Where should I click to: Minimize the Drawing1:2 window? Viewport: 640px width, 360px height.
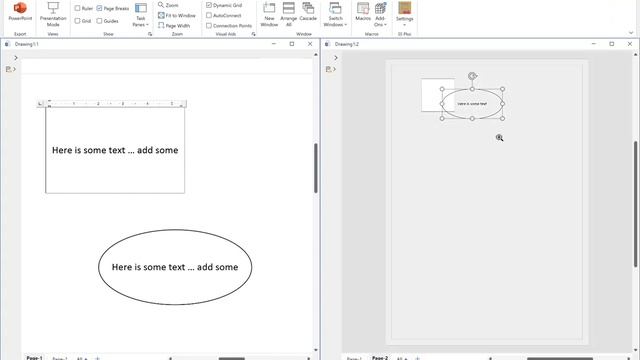[x=594, y=44]
